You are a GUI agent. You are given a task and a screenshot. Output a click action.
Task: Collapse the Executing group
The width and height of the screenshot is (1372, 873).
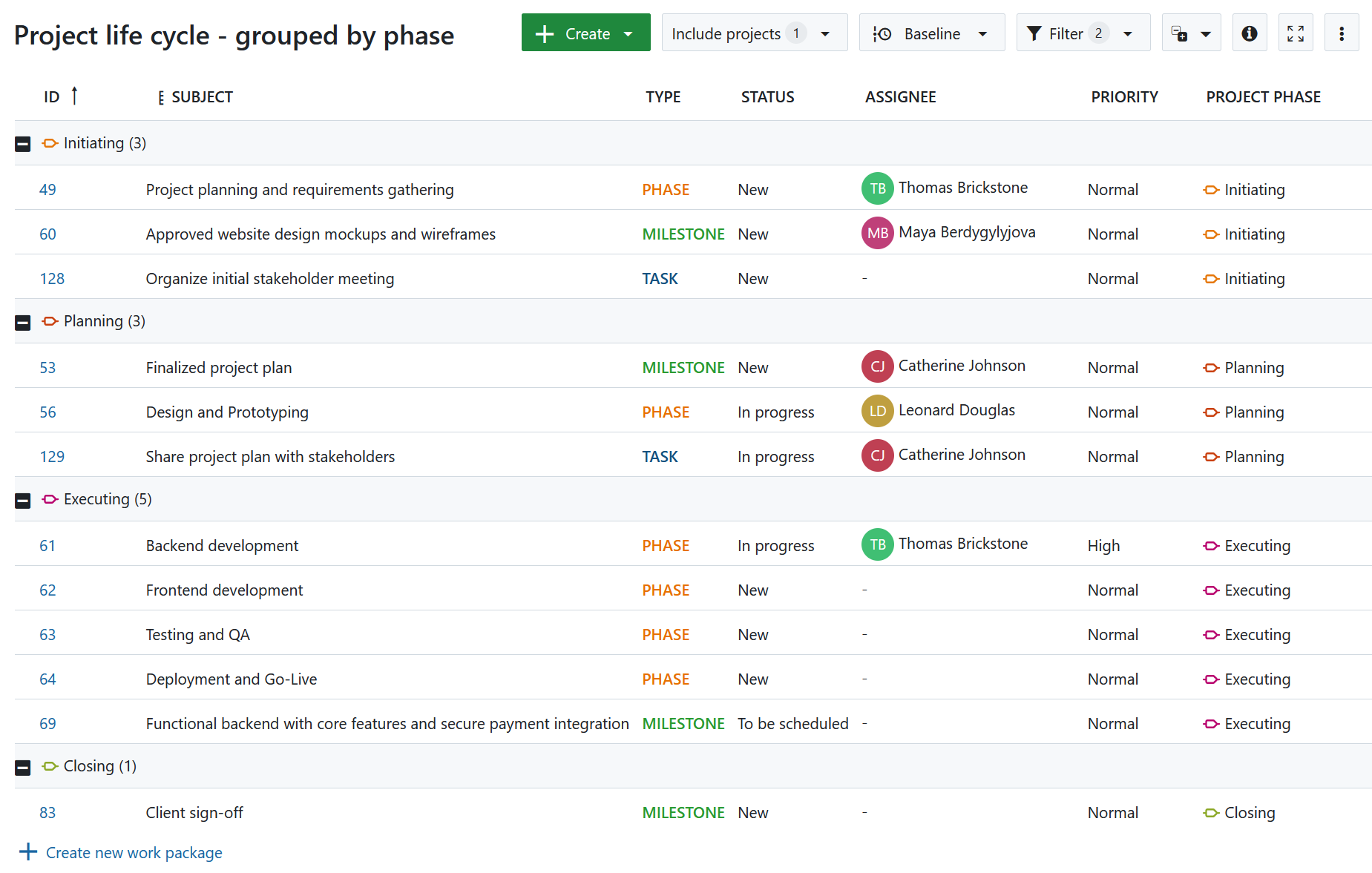(x=22, y=499)
